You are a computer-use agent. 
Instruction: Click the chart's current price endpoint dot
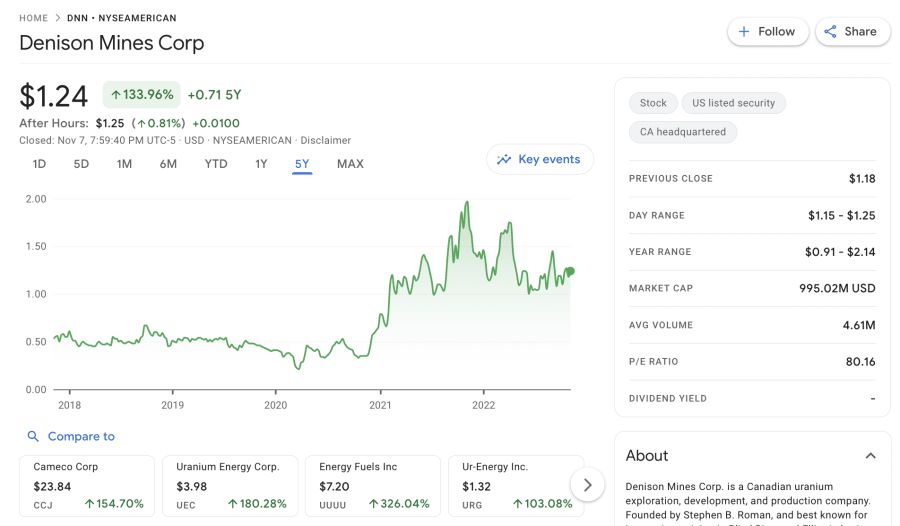569,271
